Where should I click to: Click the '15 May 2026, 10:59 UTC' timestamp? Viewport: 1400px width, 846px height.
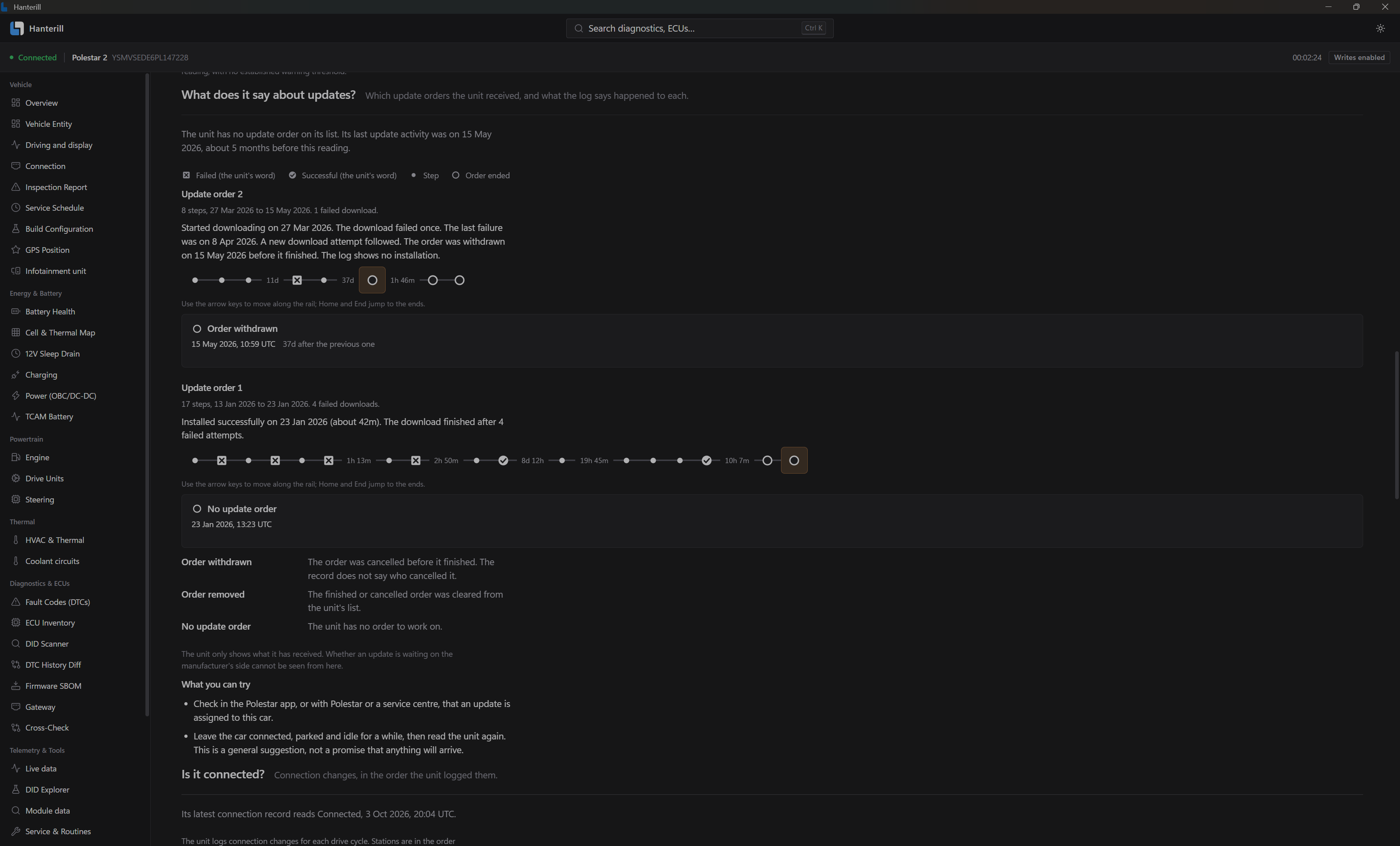click(x=233, y=344)
